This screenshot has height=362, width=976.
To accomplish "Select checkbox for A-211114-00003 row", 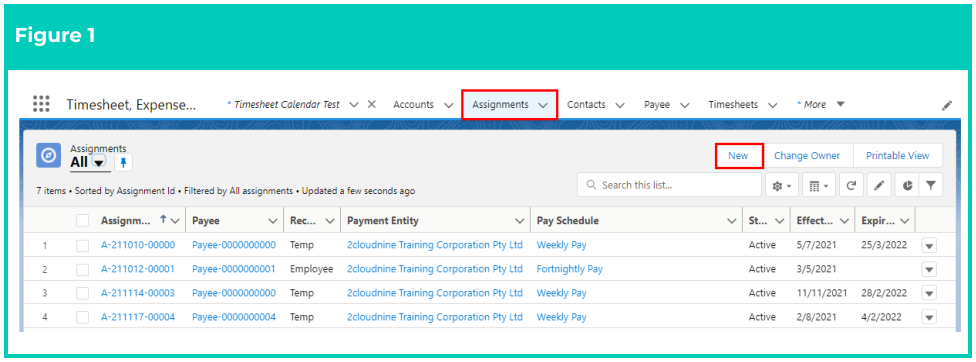I will [82, 293].
